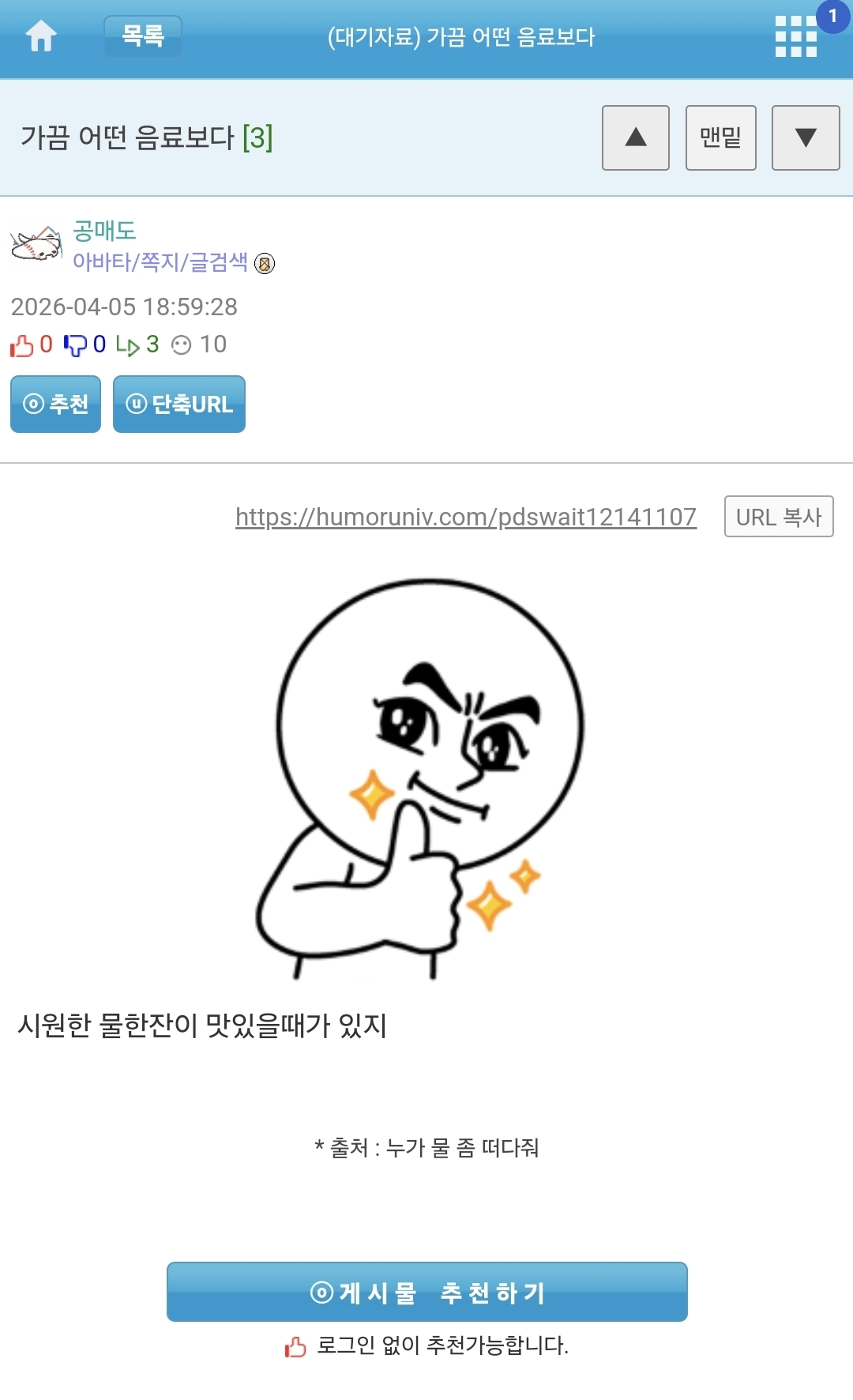Open author name 공매도 profile link
The image size is (853, 1400).
tap(104, 231)
